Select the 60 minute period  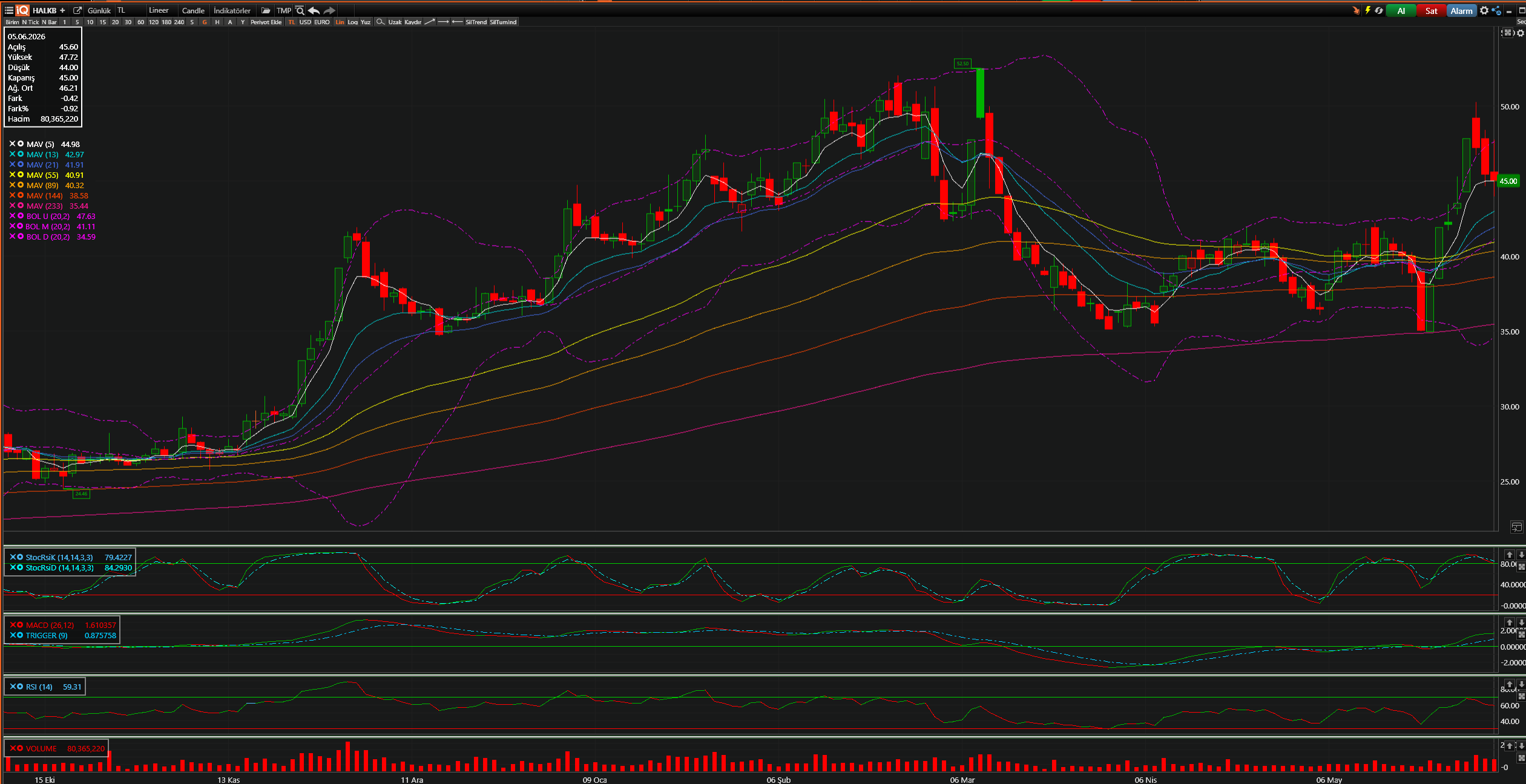click(140, 22)
